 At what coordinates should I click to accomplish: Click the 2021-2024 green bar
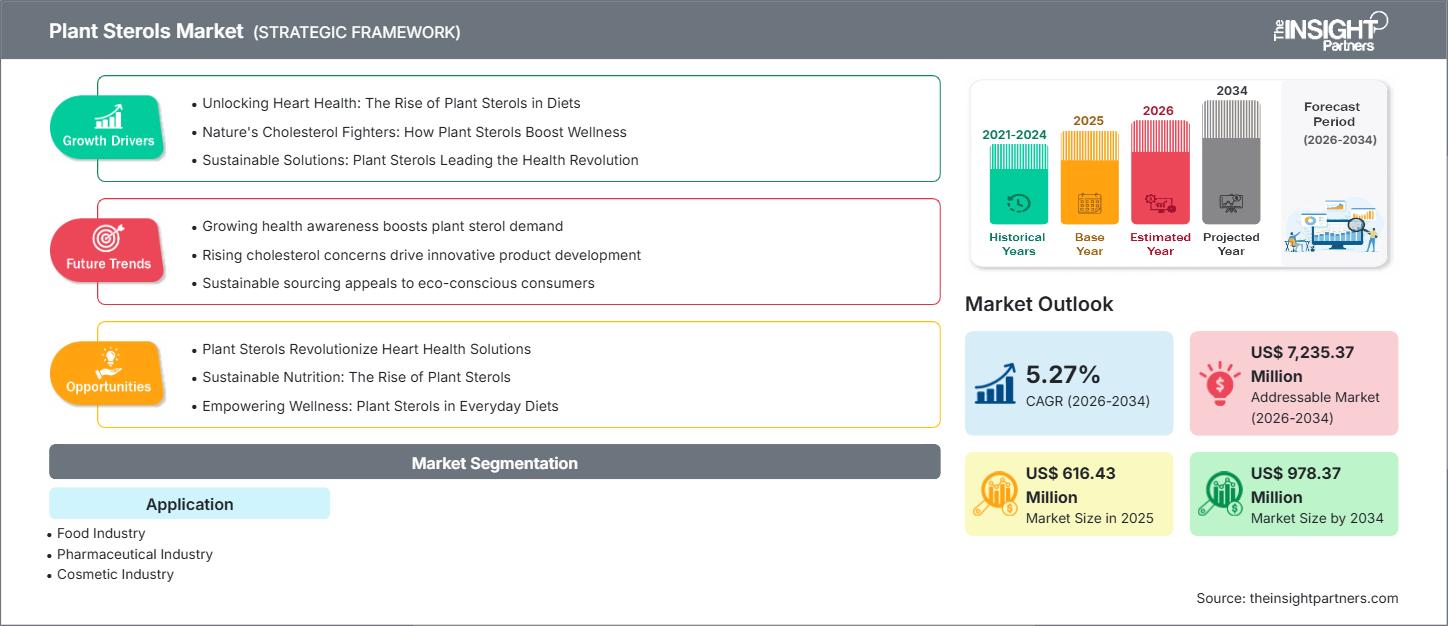pyautogui.click(x=1018, y=184)
